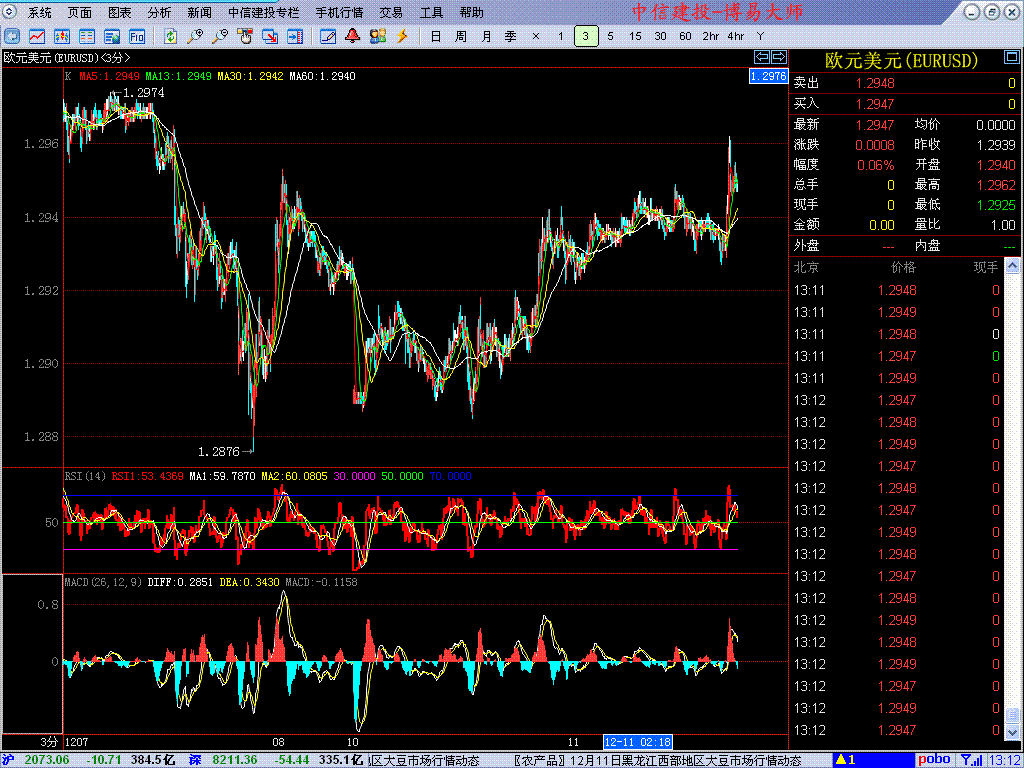Open the 分析 menu
This screenshot has width=1024, height=768.
click(159, 12)
